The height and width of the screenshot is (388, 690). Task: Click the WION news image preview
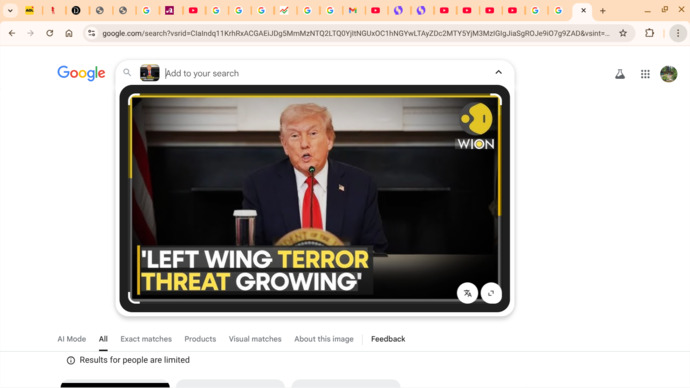click(315, 198)
